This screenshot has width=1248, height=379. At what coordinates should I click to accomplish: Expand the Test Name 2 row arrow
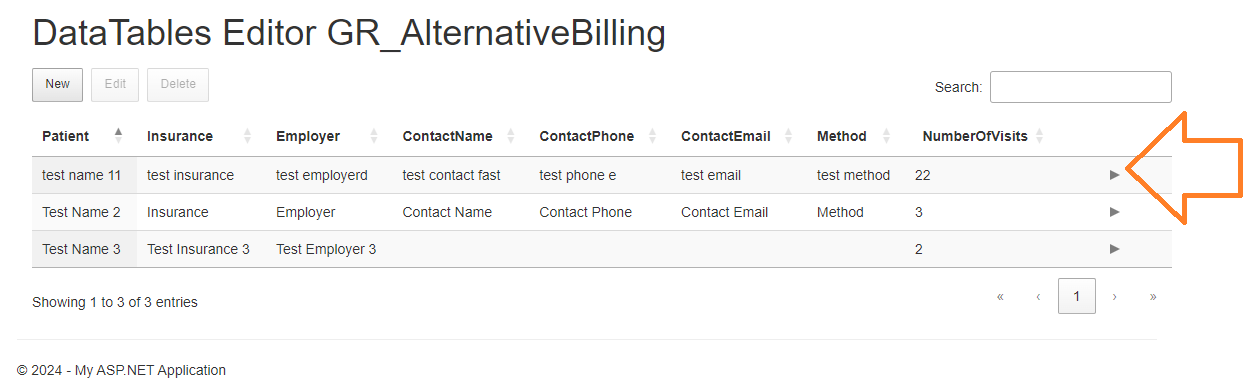point(1114,212)
